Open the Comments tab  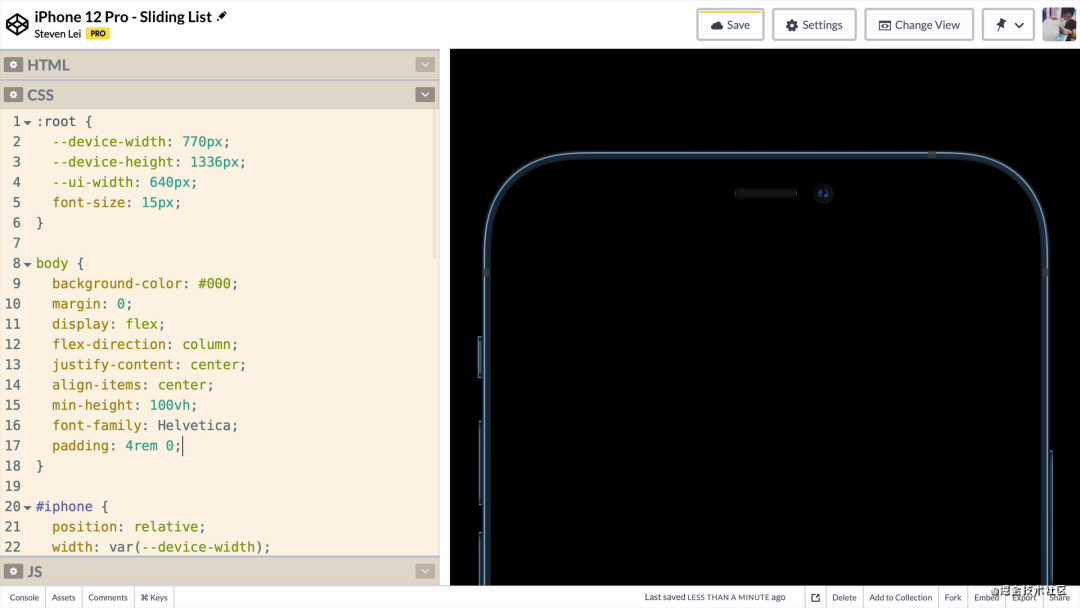(x=107, y=598)
